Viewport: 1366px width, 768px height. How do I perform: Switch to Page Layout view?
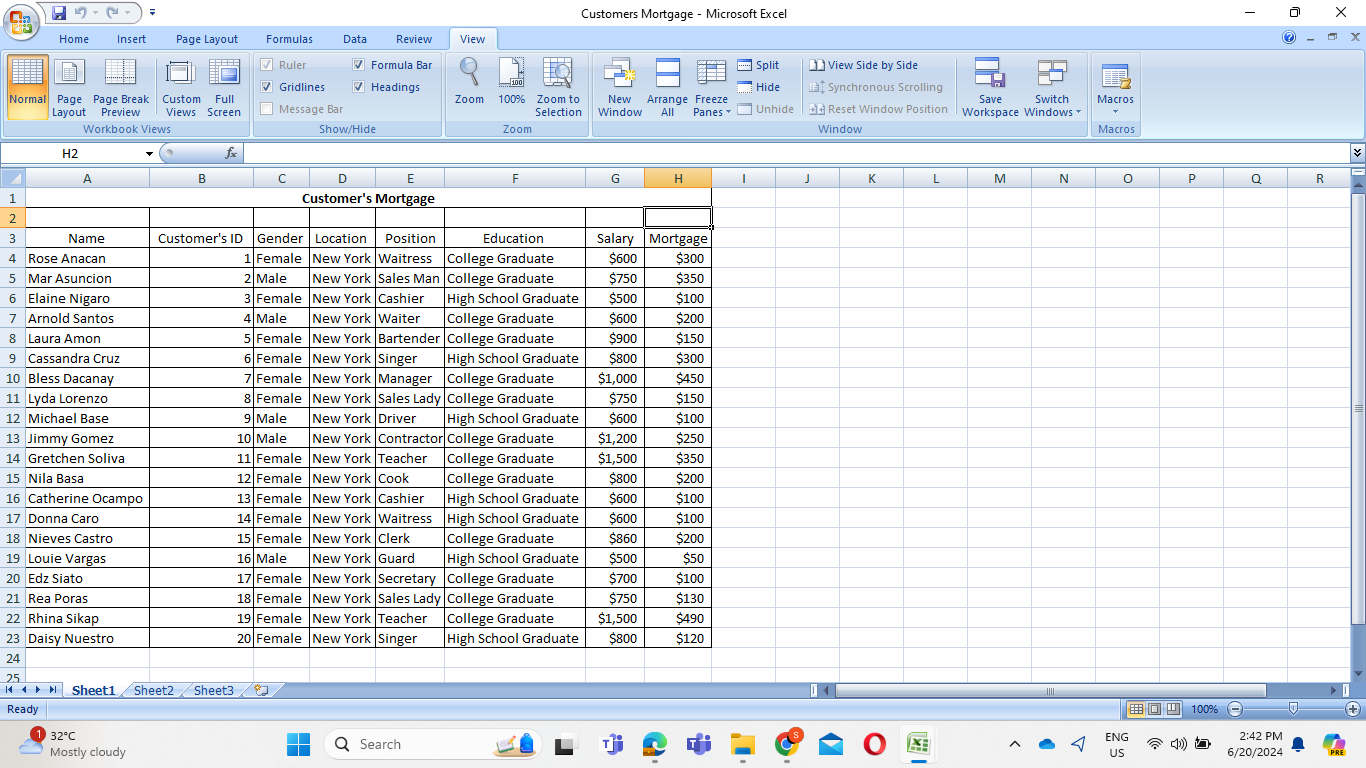(x=69, y=87)
